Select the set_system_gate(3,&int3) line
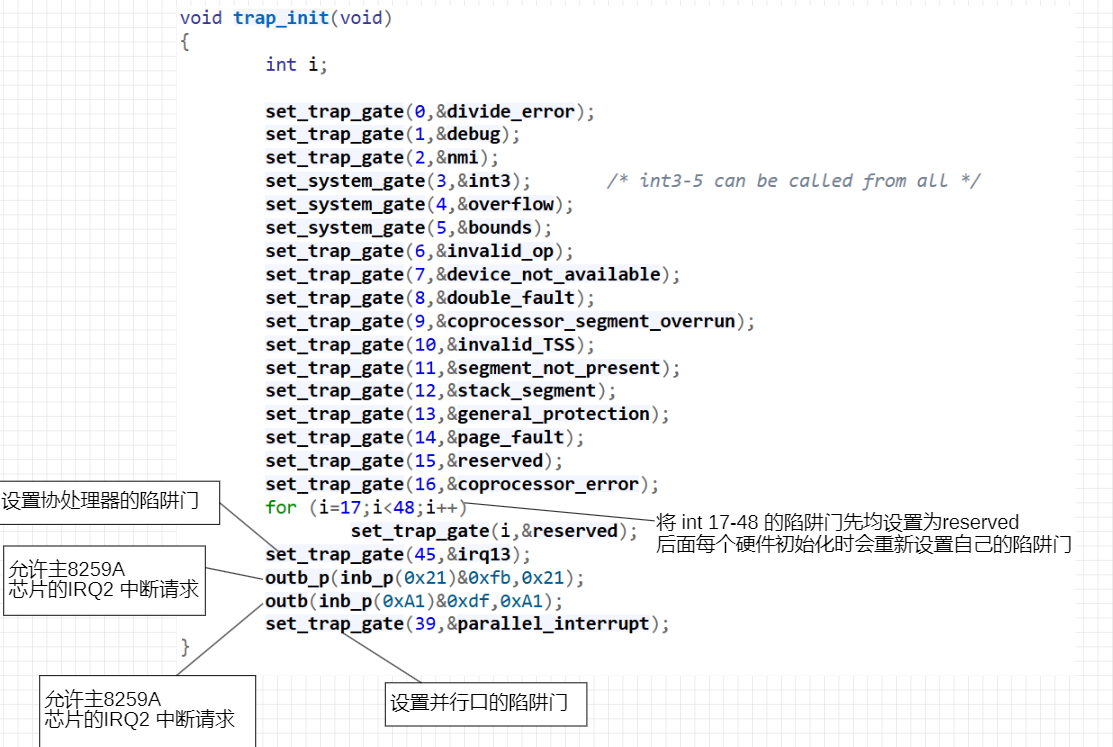The width and height of the screenshot is (1113, 747). 398,181
